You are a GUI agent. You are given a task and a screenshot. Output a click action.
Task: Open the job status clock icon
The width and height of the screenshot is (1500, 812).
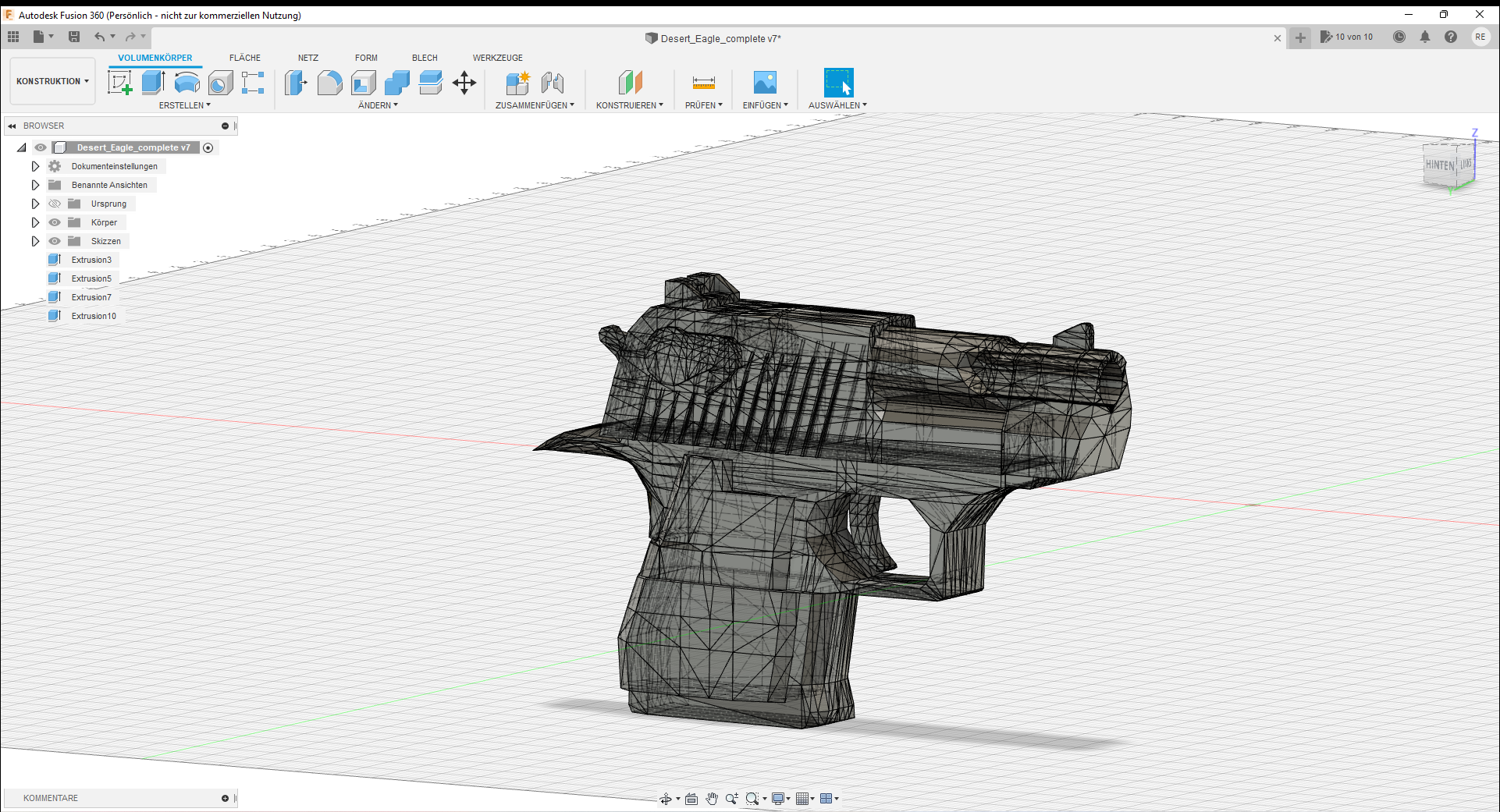[1399, 37]
